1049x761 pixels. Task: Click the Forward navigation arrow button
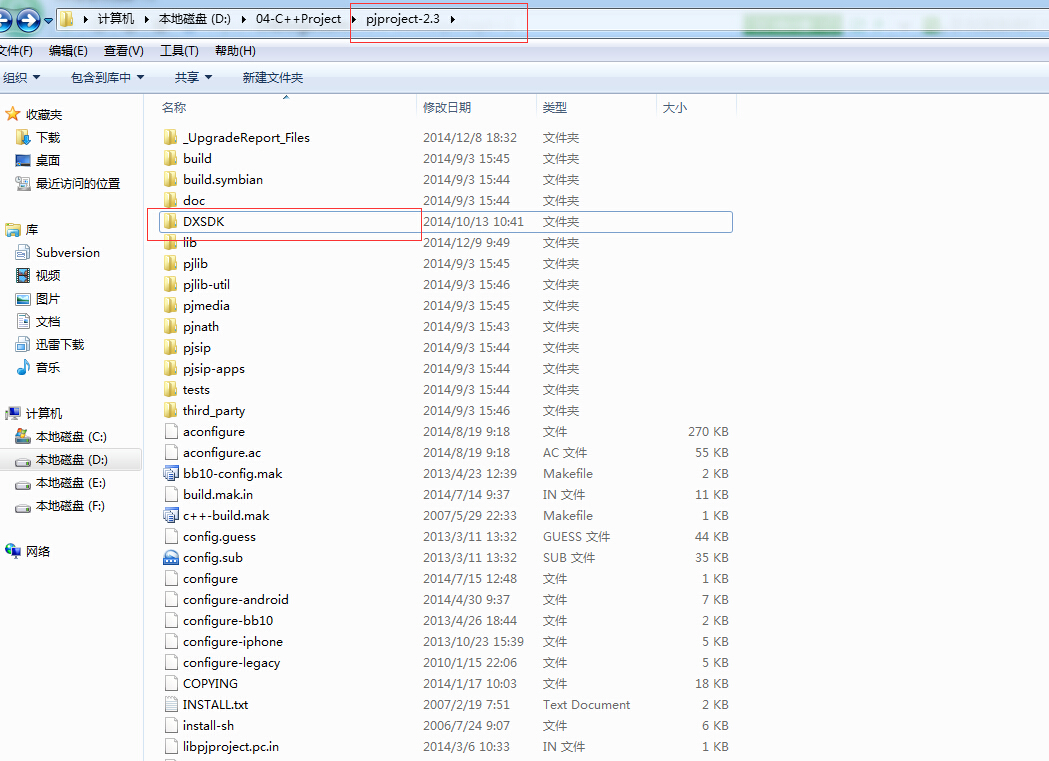pyautogui.click(x=28, y=21)
